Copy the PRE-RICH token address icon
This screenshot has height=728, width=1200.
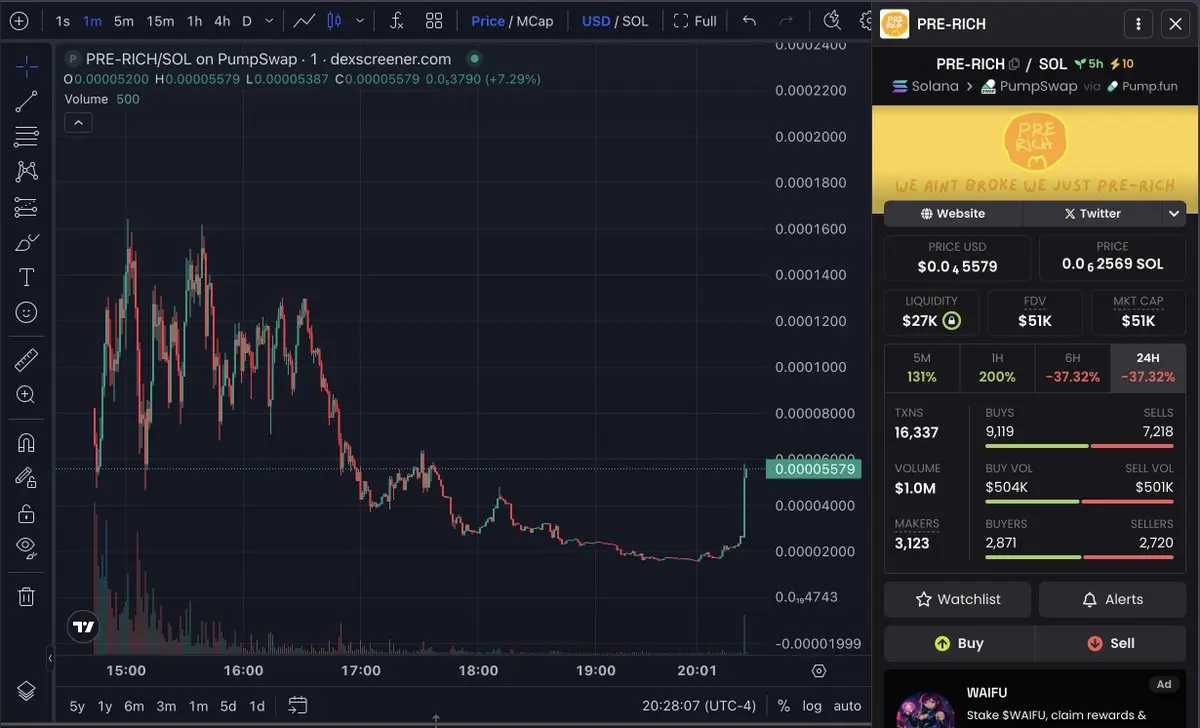[x=1014, y=64]
